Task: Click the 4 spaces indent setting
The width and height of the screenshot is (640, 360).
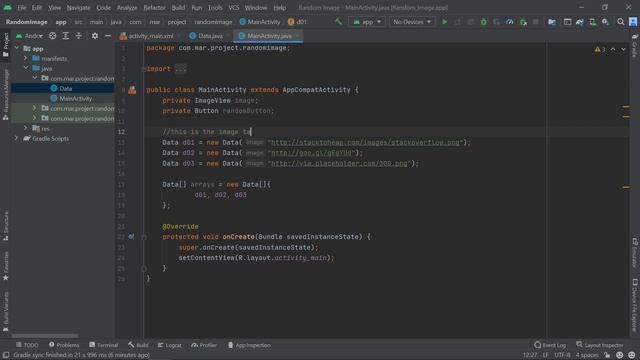Action: [587, 355]
